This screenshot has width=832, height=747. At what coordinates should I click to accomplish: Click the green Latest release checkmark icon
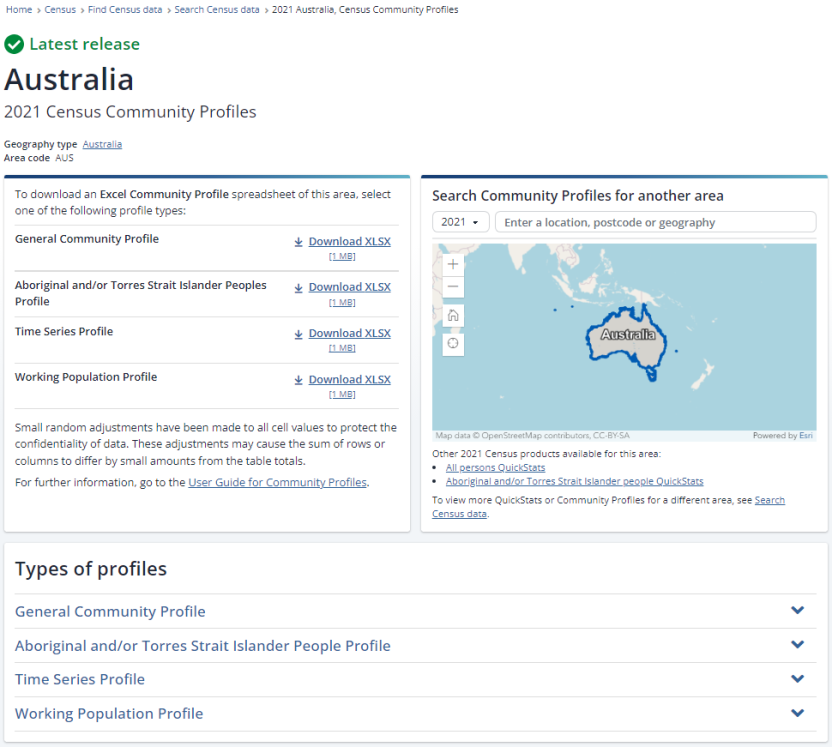click(14, 44)
